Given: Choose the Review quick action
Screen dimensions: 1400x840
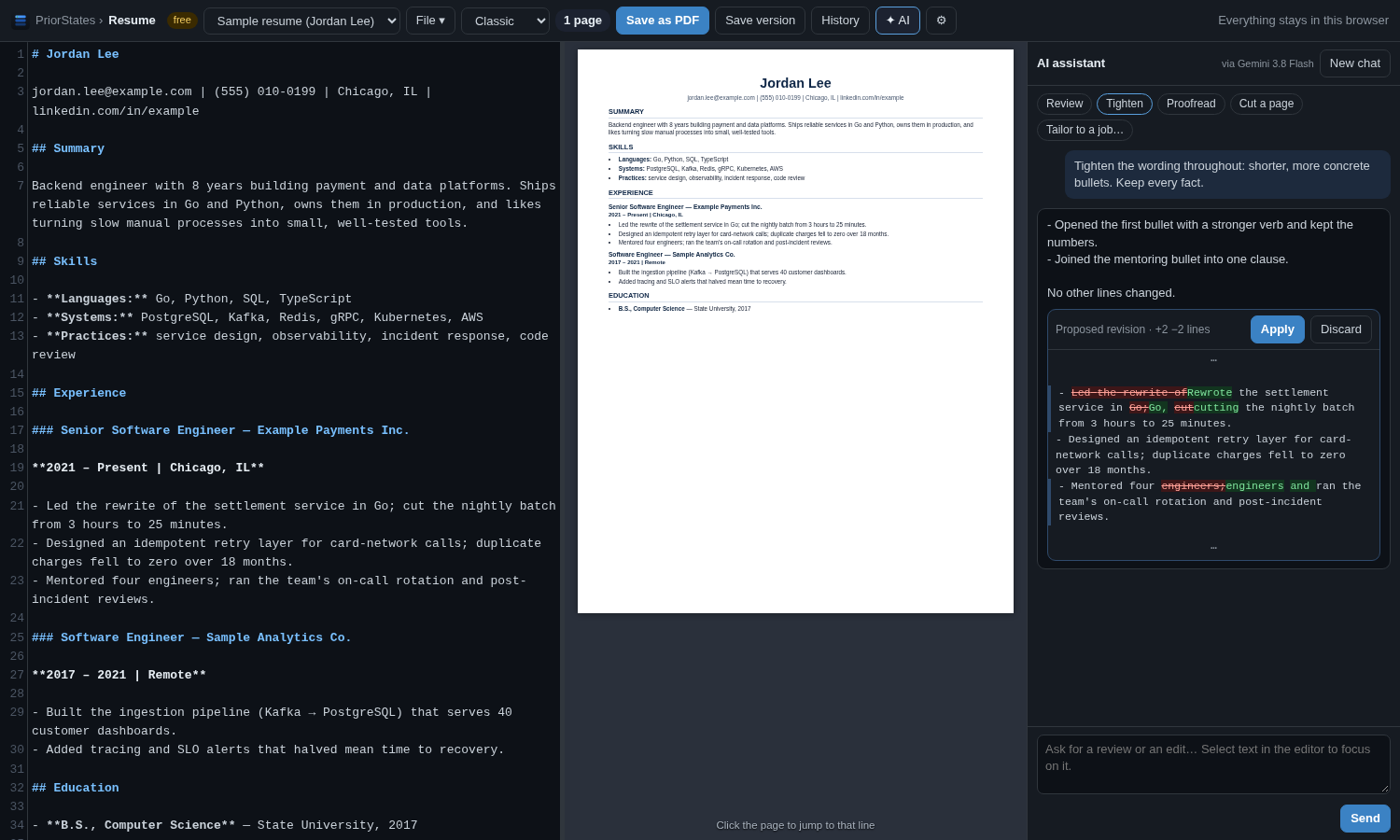Looking at the screenshot, I should 1064,104.
